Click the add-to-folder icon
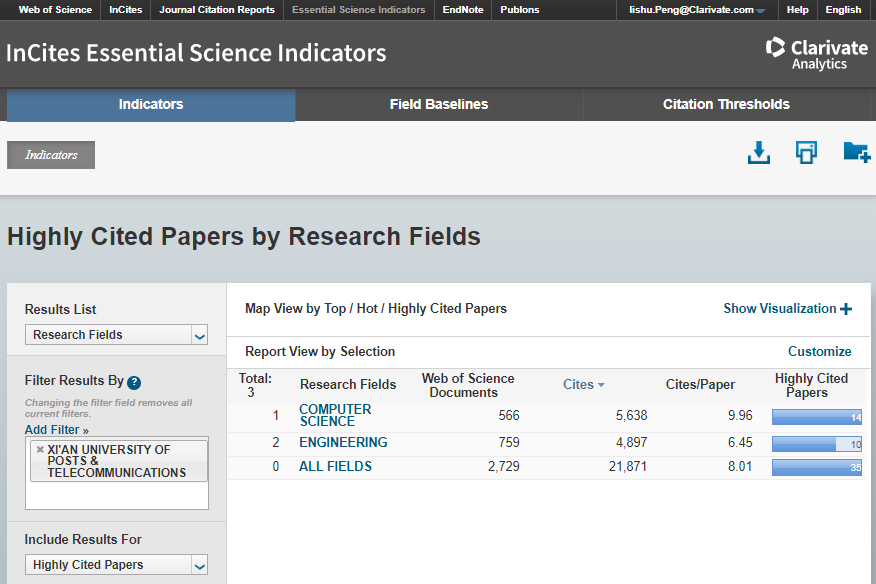The image size is (876, 584). point(856,152)
